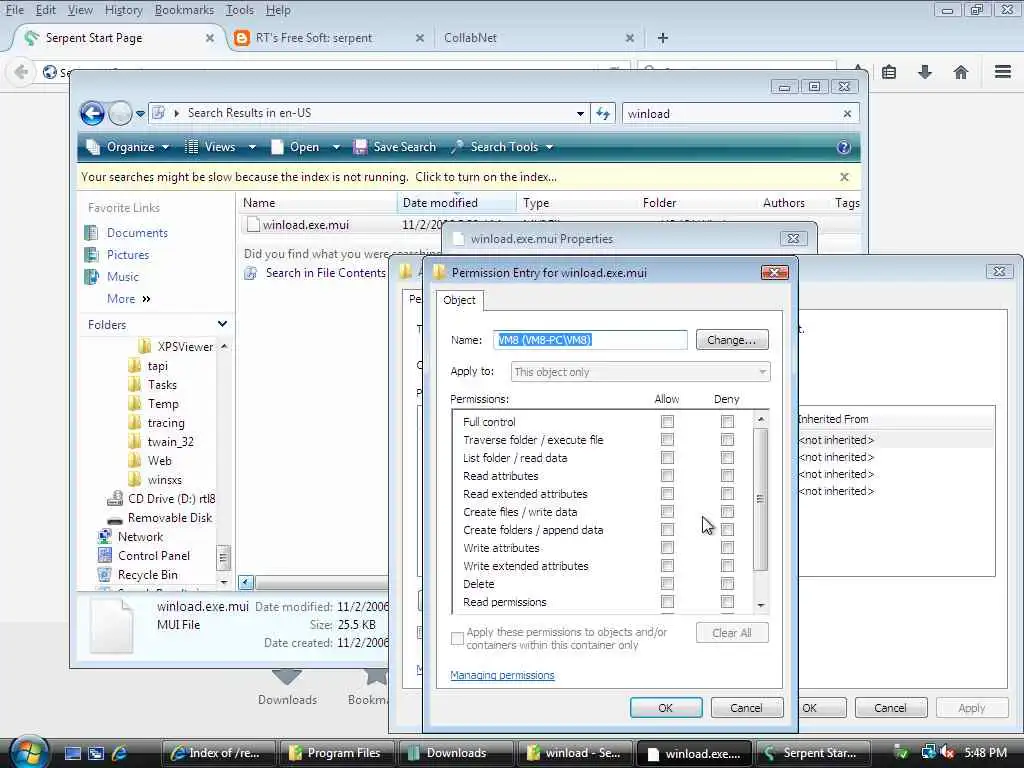Click the Explorer forward arrow button
The image size is (1024, 768).
pos(120,114)
